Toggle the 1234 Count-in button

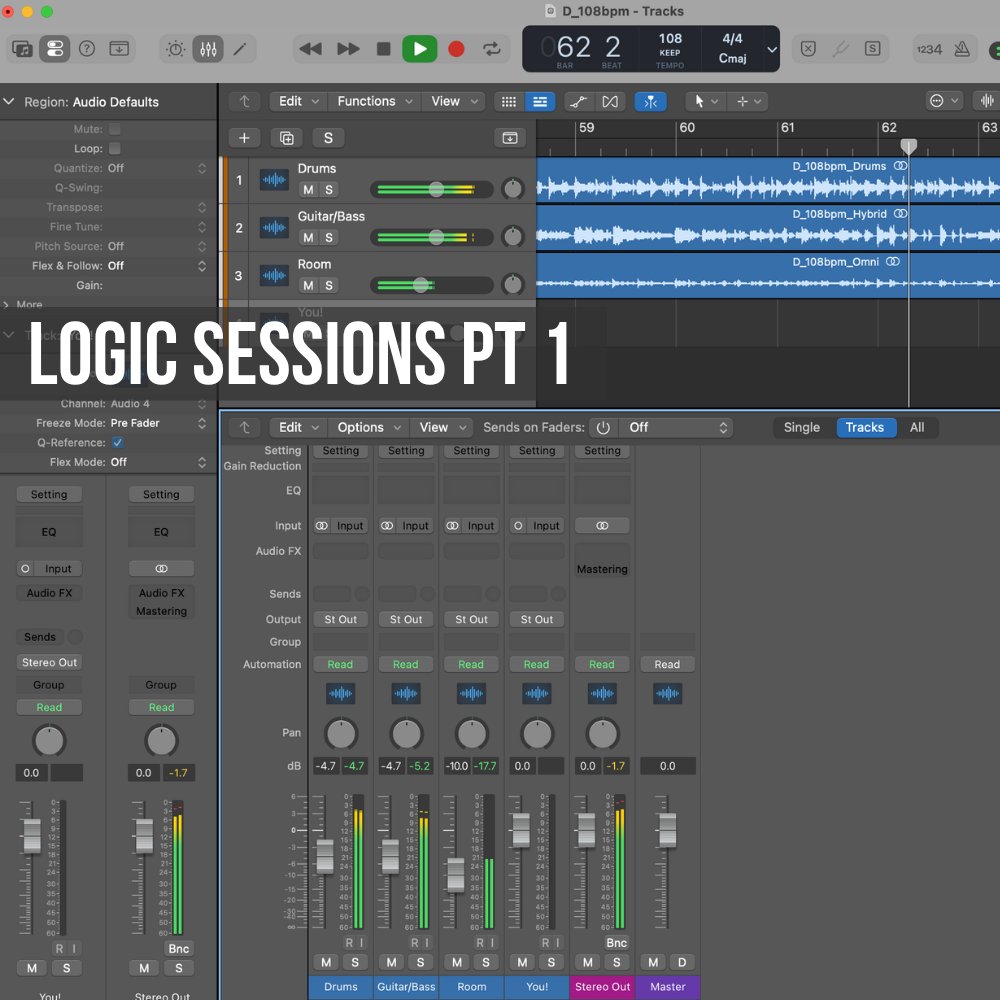[x=929, y=49]
